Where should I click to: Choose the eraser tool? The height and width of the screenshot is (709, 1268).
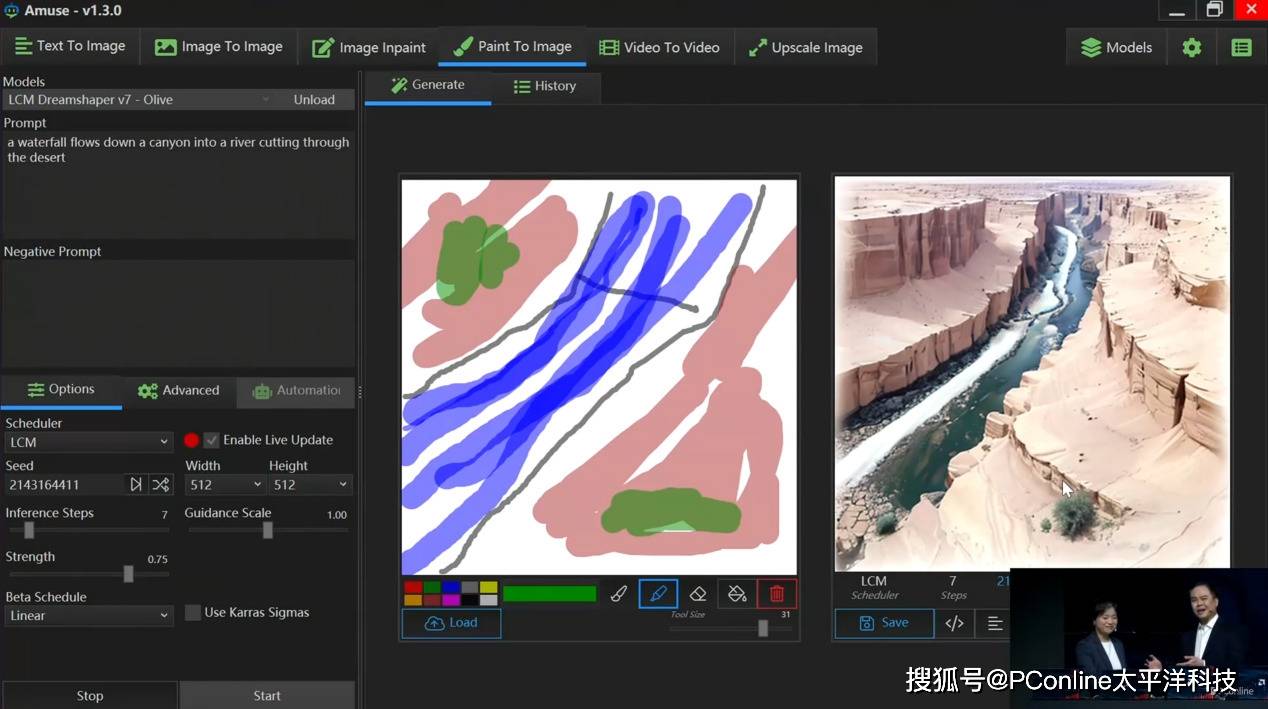pyautogui.click(x=698, y=594)
